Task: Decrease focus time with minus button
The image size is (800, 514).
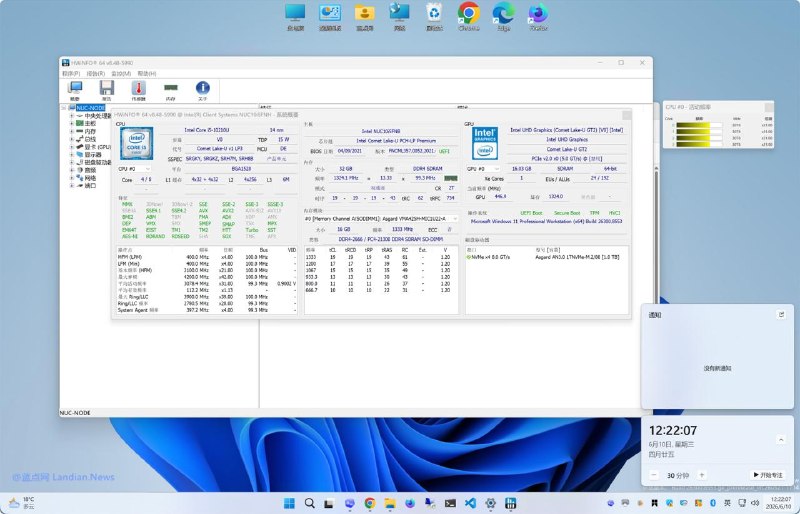Action: [x=654, y=475]
